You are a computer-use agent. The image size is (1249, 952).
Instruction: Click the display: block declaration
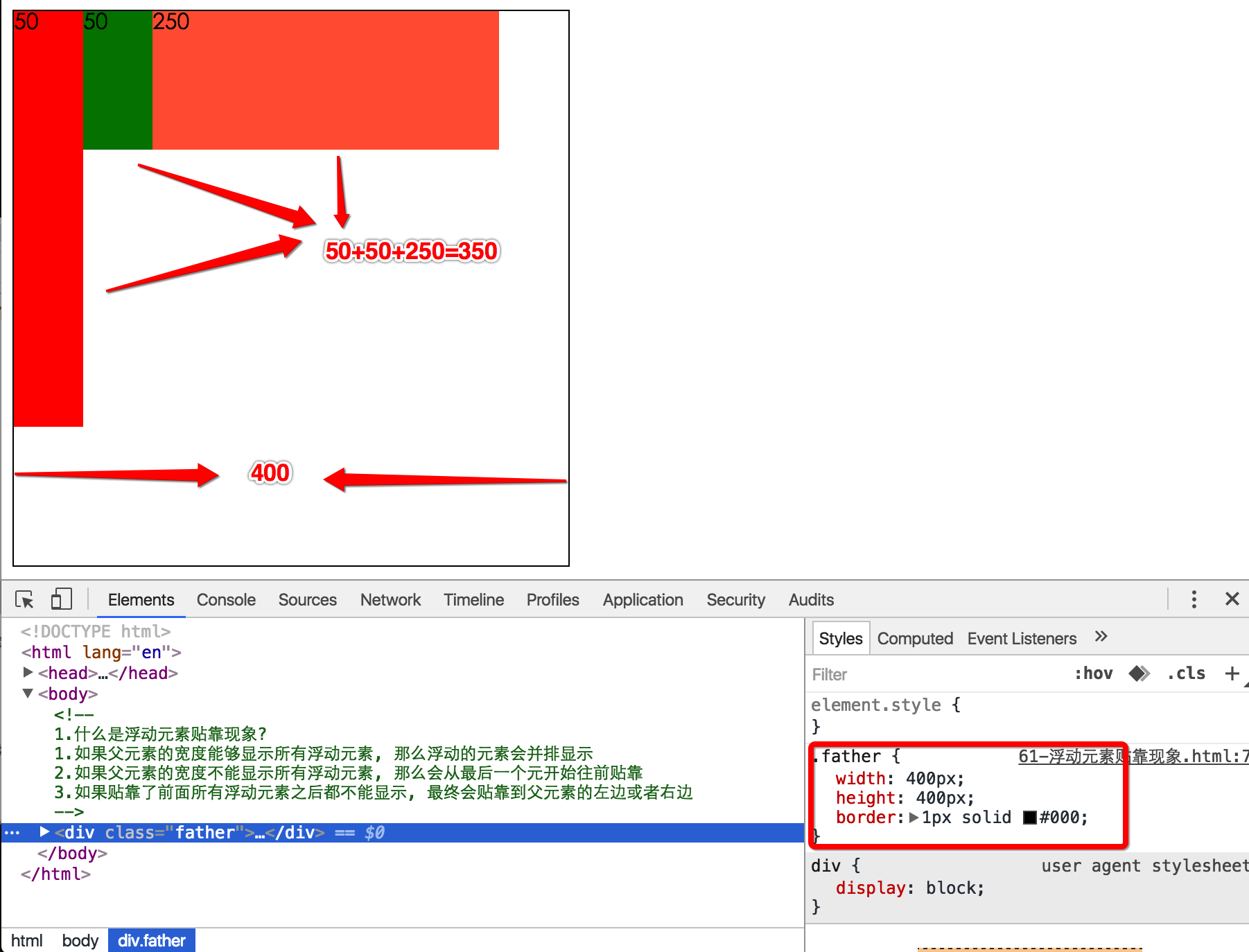coord(910,888)
